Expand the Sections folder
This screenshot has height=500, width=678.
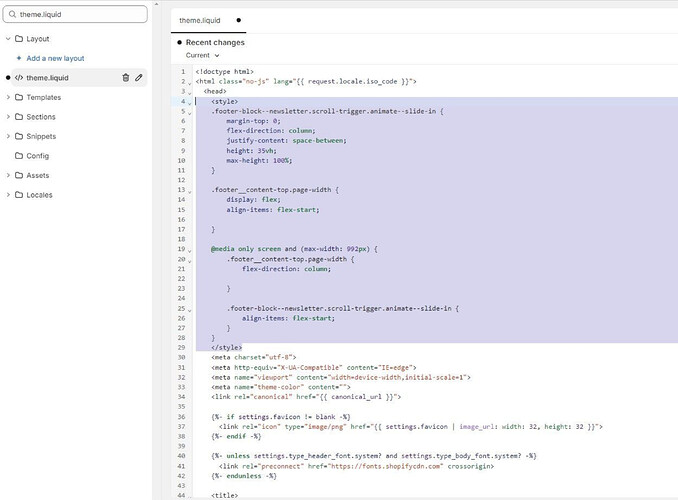pyautogui.click(x=8, y=117)
